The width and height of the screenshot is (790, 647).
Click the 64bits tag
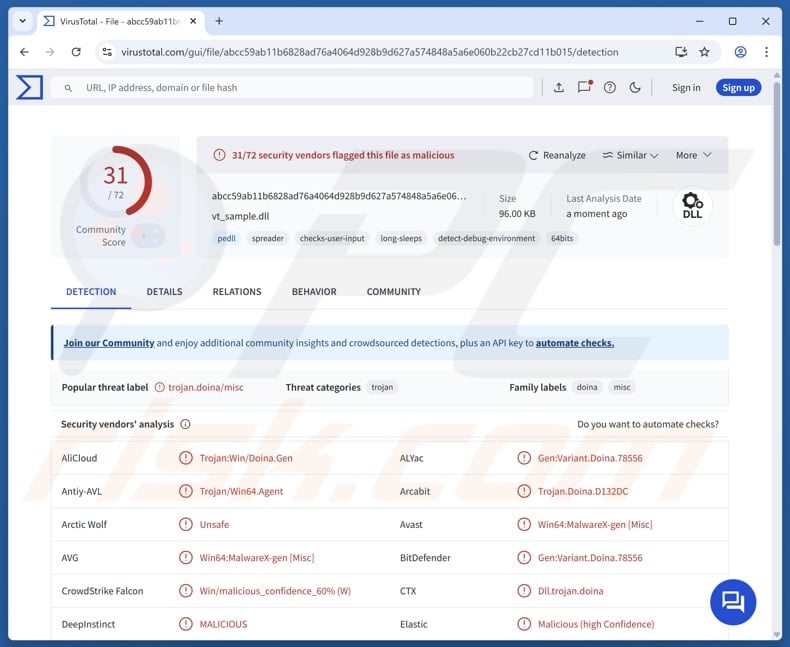pyautogui.click(x=562, y=238)
